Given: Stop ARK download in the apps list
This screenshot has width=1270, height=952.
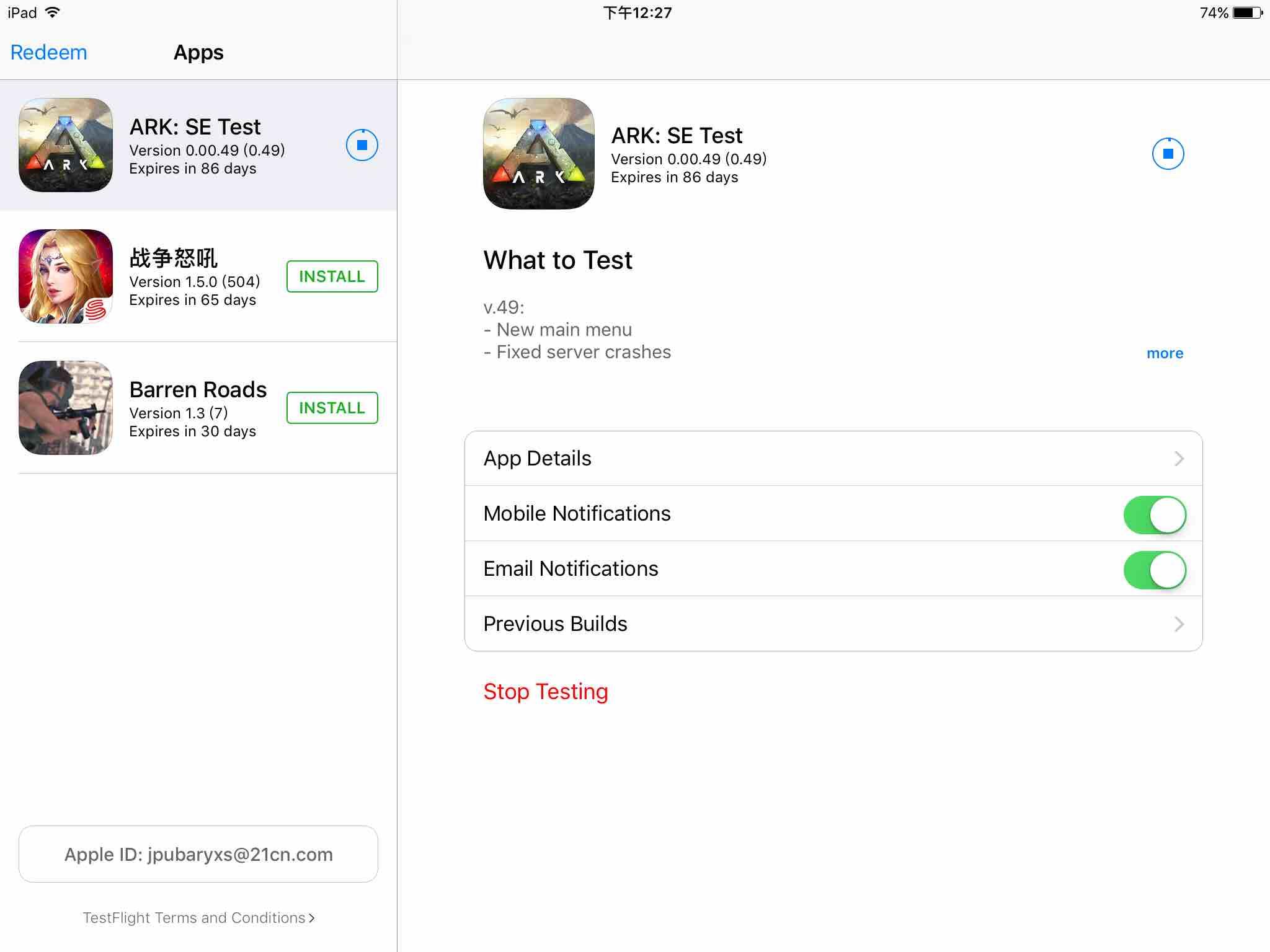Looking at the screenshot, I should coord(362,145).
